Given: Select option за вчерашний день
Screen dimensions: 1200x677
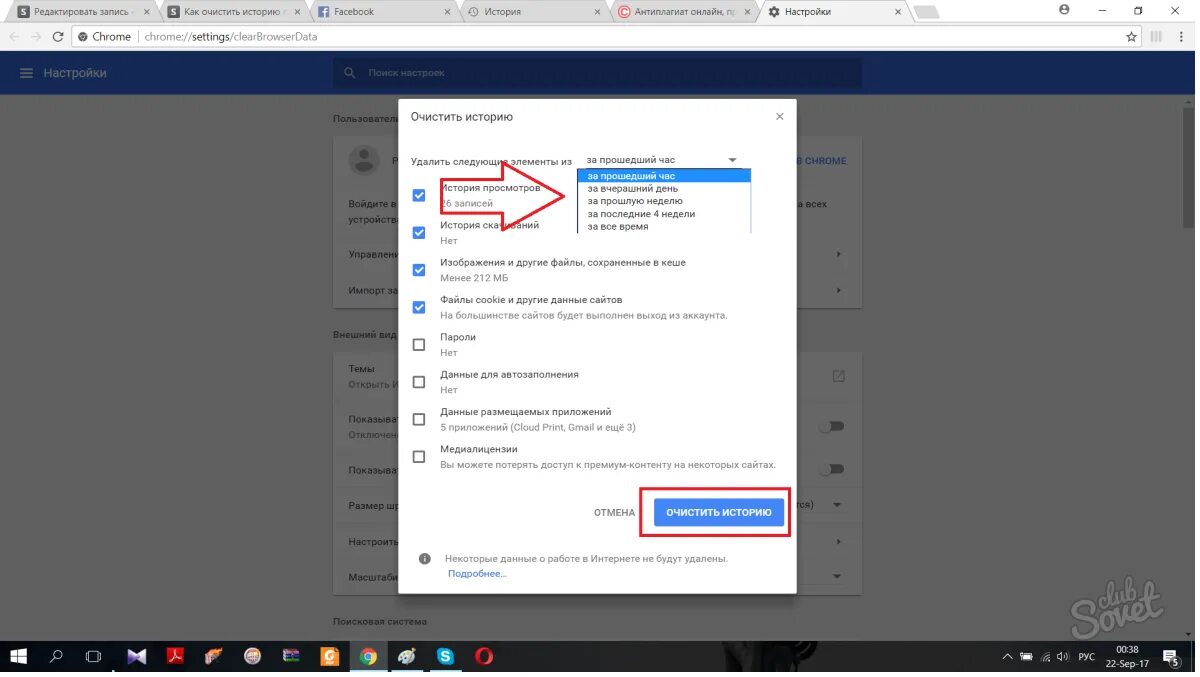Looking at the screenshot, I should point(664,188).
